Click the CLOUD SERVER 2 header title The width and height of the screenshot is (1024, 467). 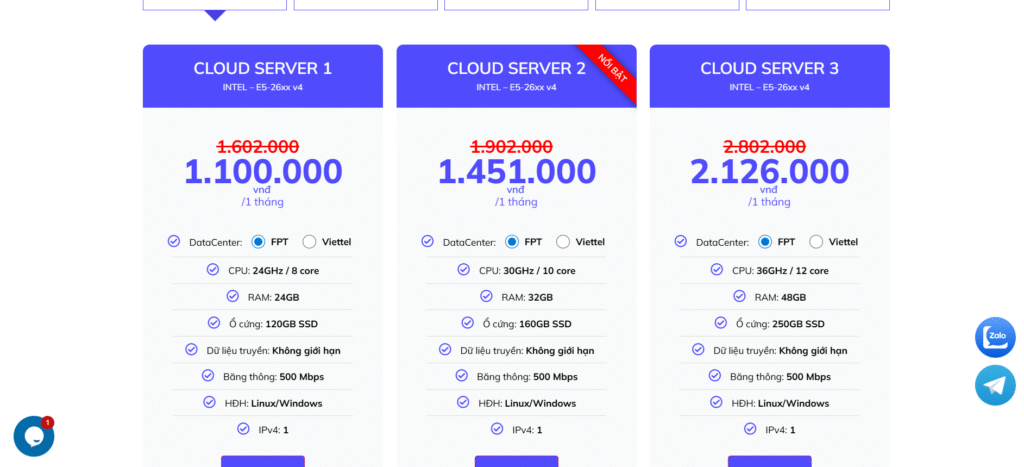[x=516, y=68]
